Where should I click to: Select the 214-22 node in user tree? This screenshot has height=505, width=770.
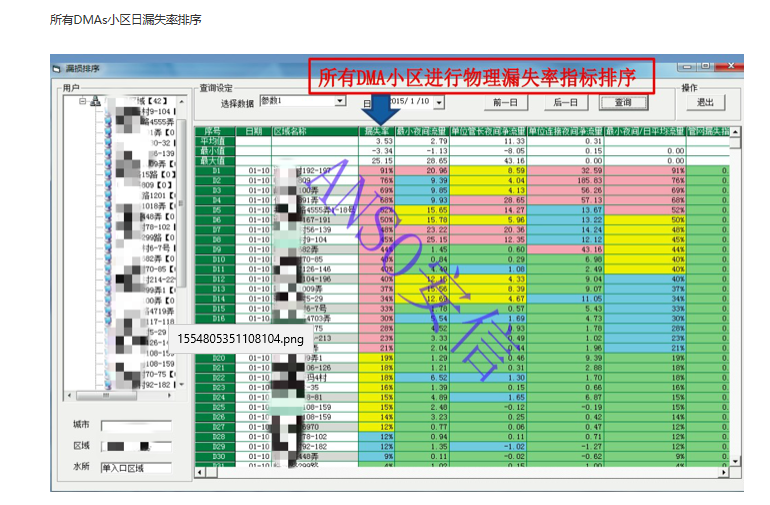[x=160, y=280]
